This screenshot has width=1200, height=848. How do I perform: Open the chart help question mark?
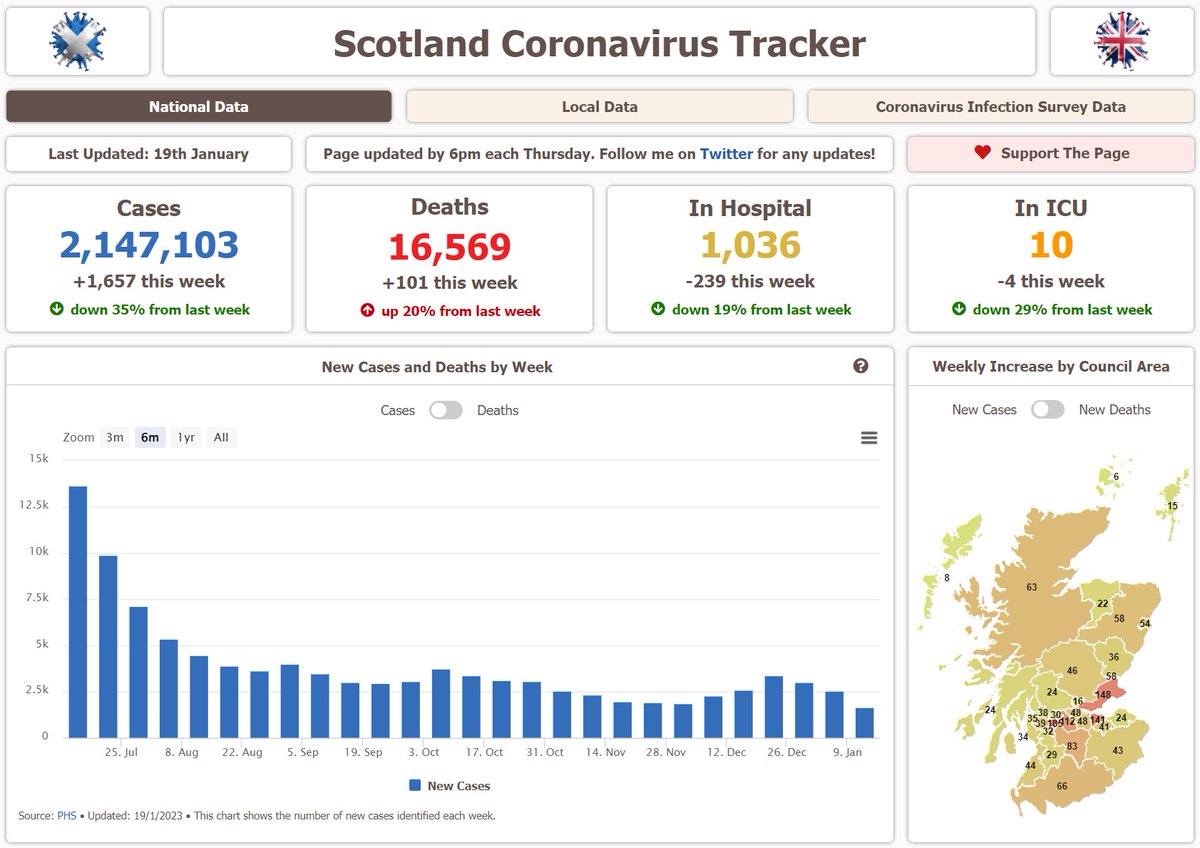point(861,366)
